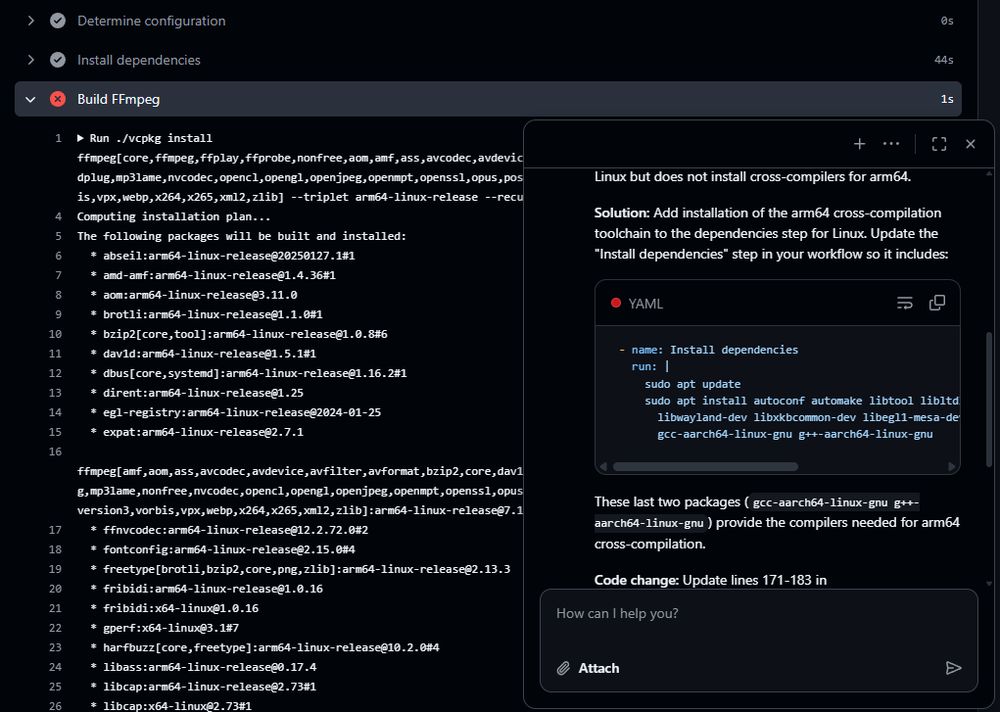Screen dimensions: 1000x712
Task: Click the Code change heading in chat
Action: pyautogui.click(x=636, y=581)
